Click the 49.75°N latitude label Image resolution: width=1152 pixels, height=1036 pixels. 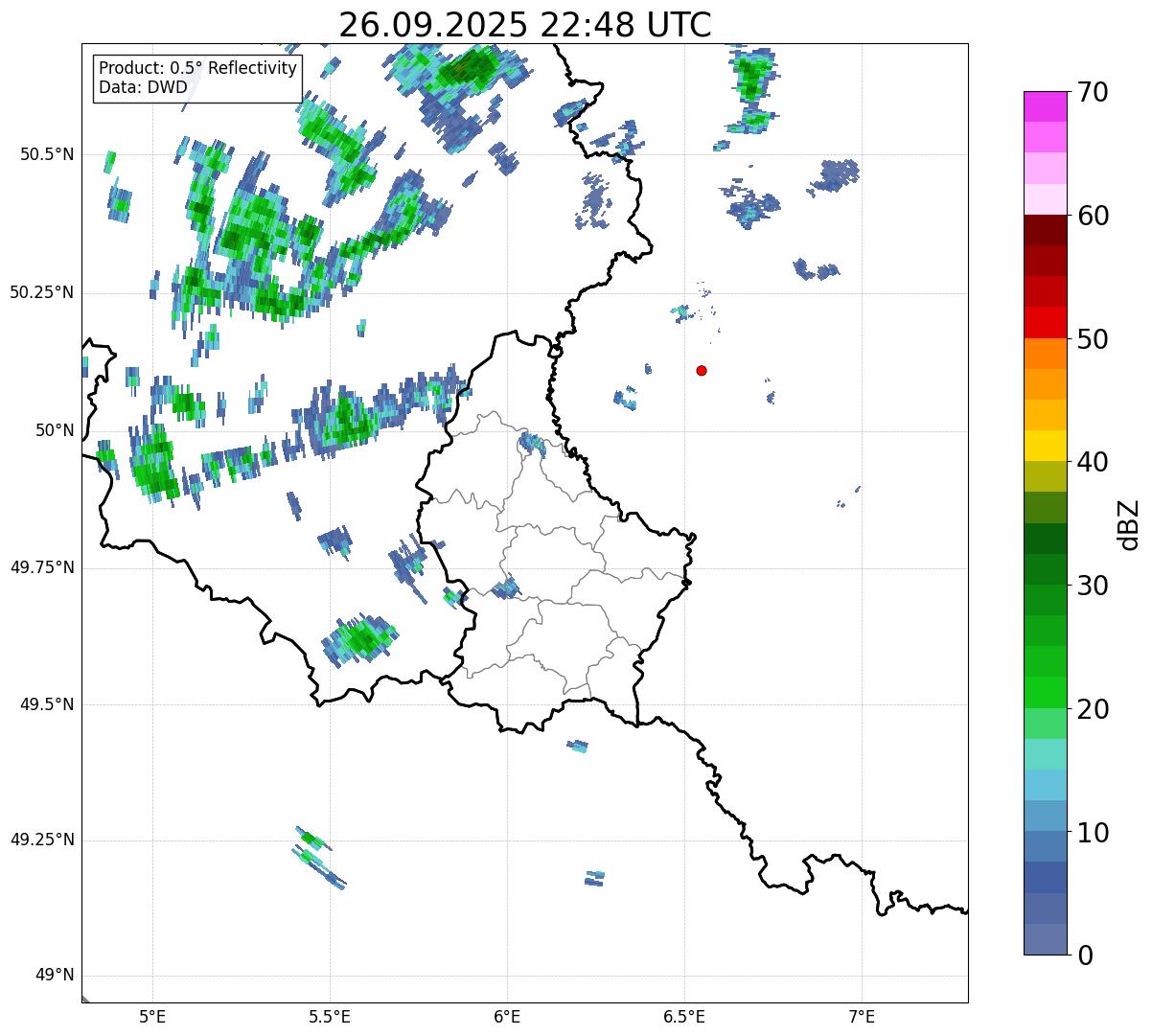(x=42, y=567)
